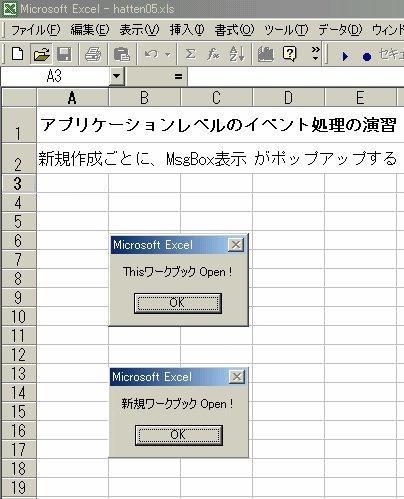Print using the printer icon
Image resolution: width=404 pixels, height=499 pixels.
(x=93, y=54)
